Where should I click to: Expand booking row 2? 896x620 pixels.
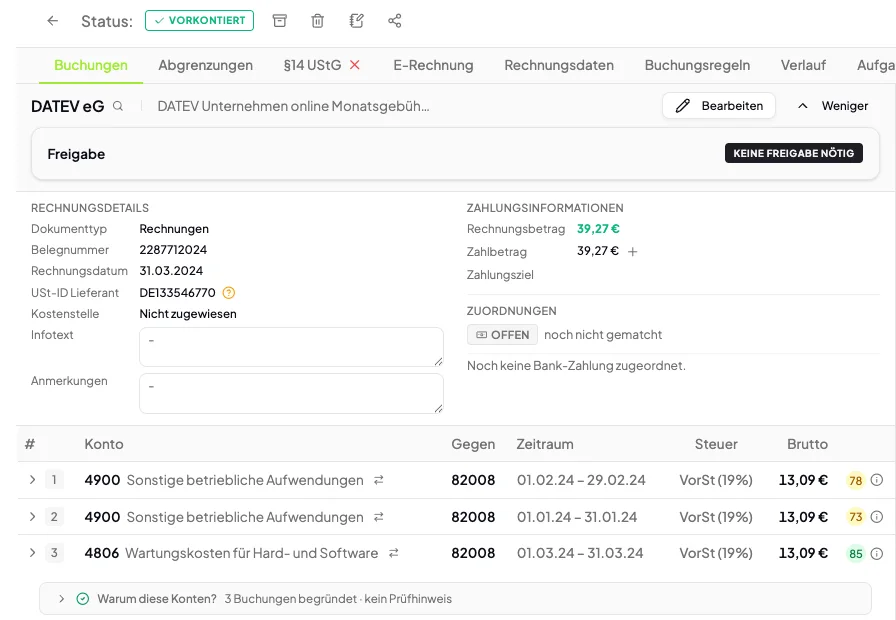33,517
